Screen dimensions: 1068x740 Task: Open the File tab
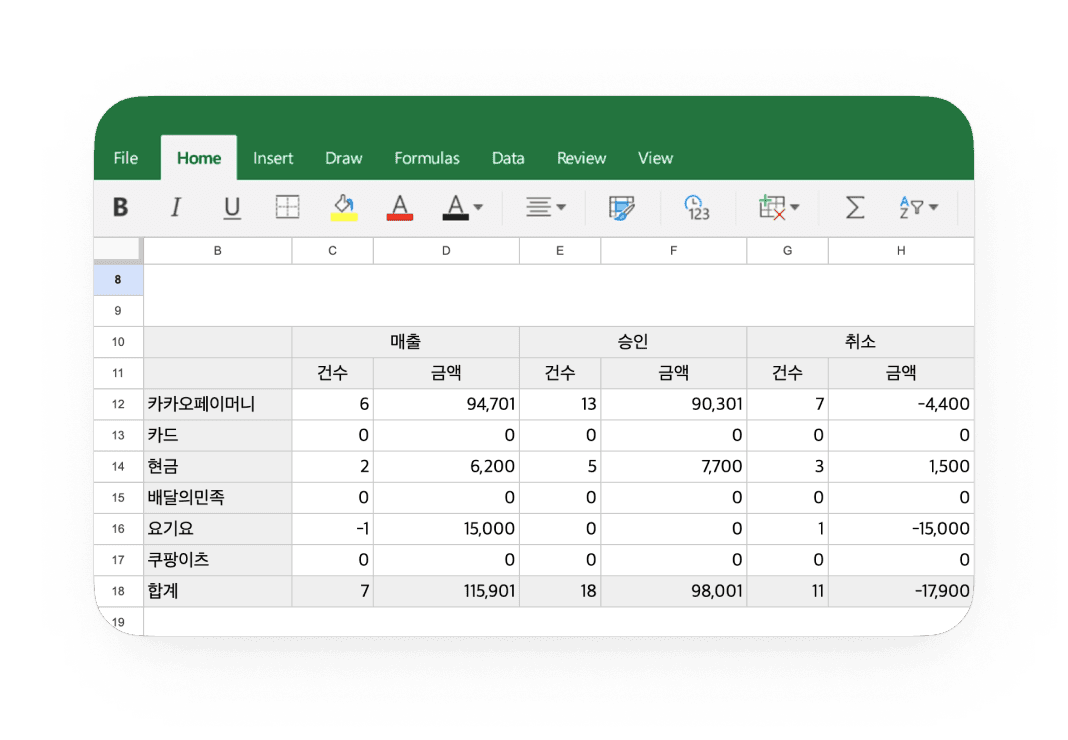coord(126,158)
